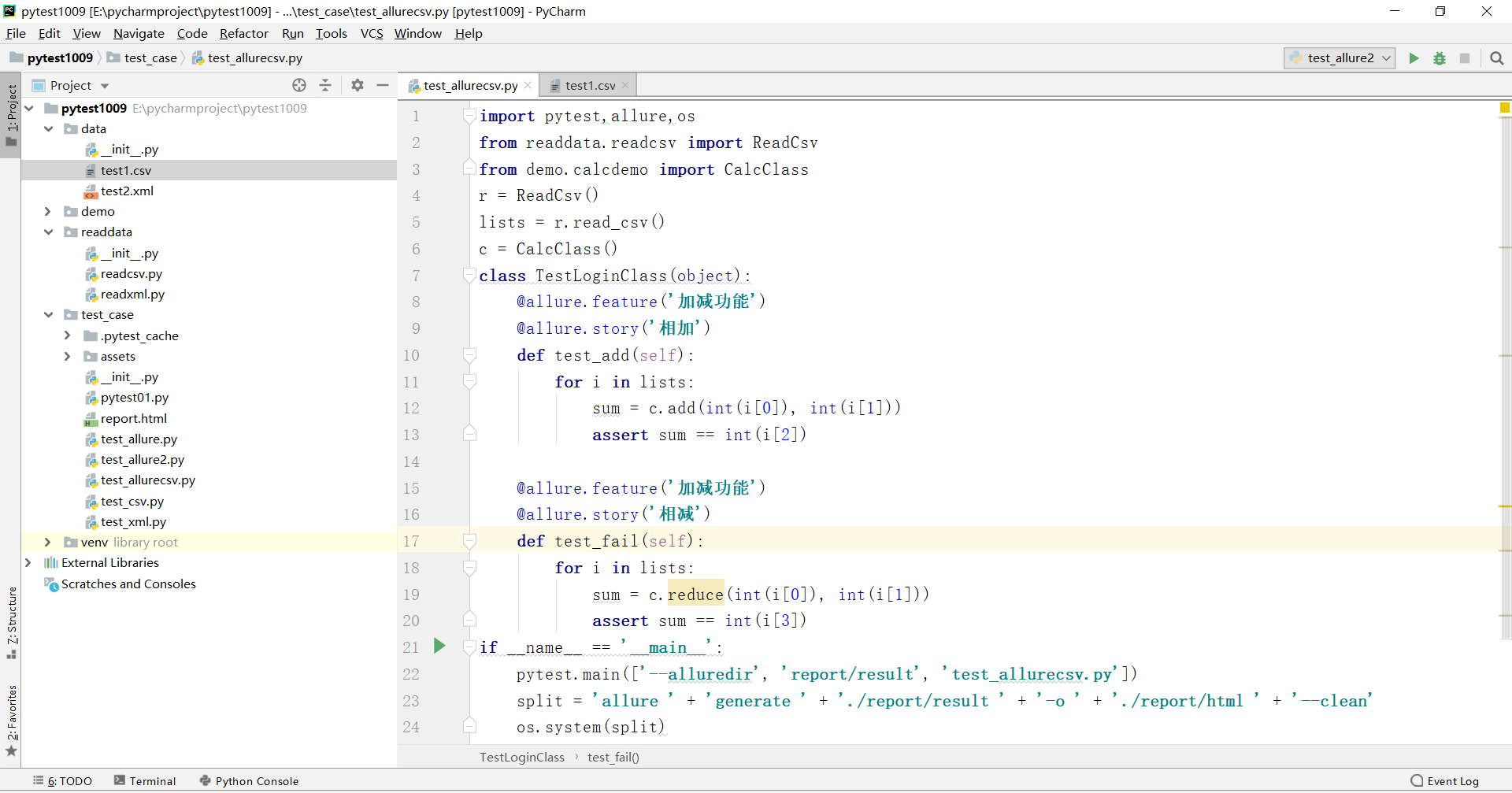Open Project panel options gear
Viewport: 1512px width, 793px height.
(357, 85)
